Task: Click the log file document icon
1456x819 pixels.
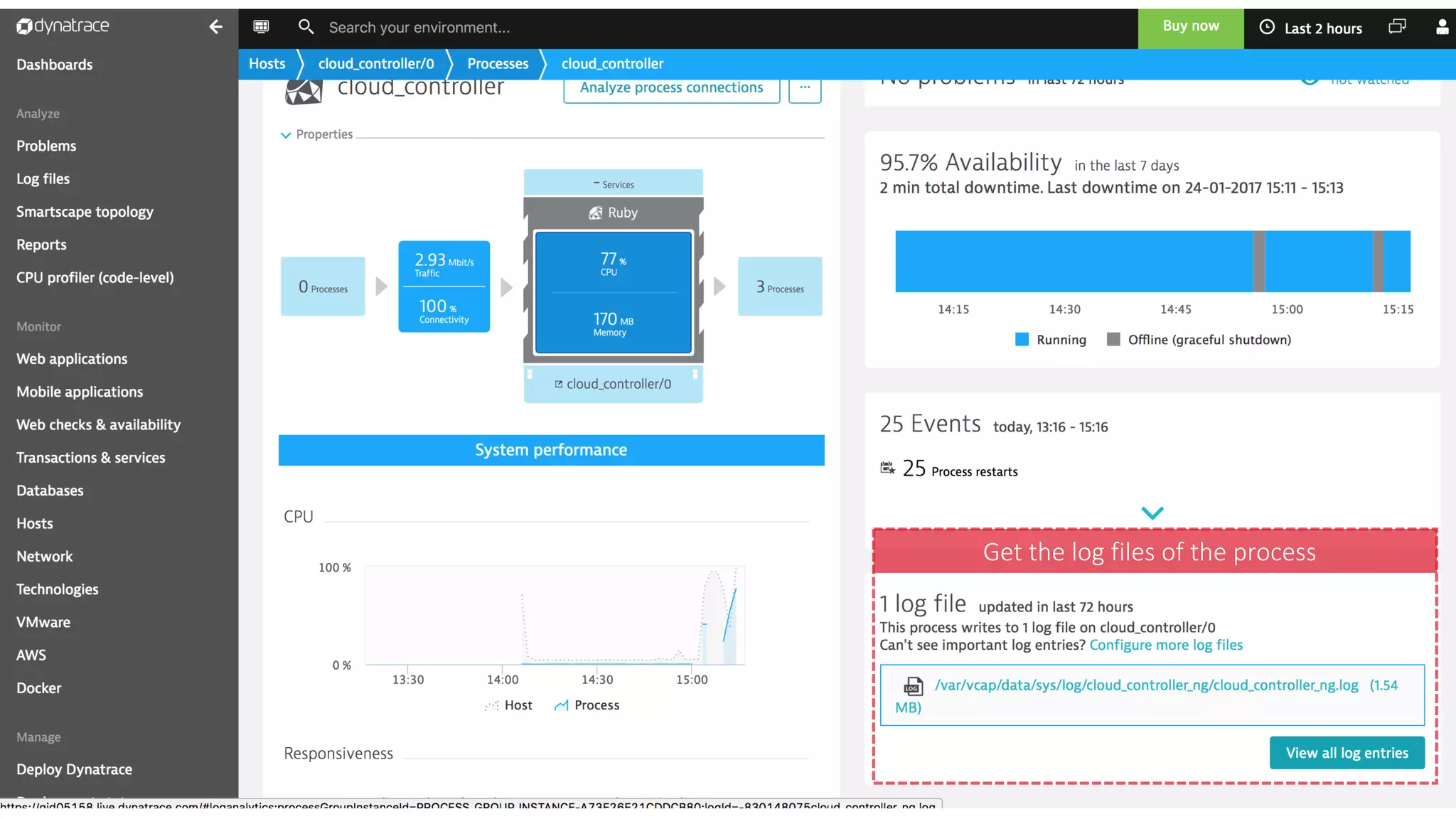Action: click(913, 686)
